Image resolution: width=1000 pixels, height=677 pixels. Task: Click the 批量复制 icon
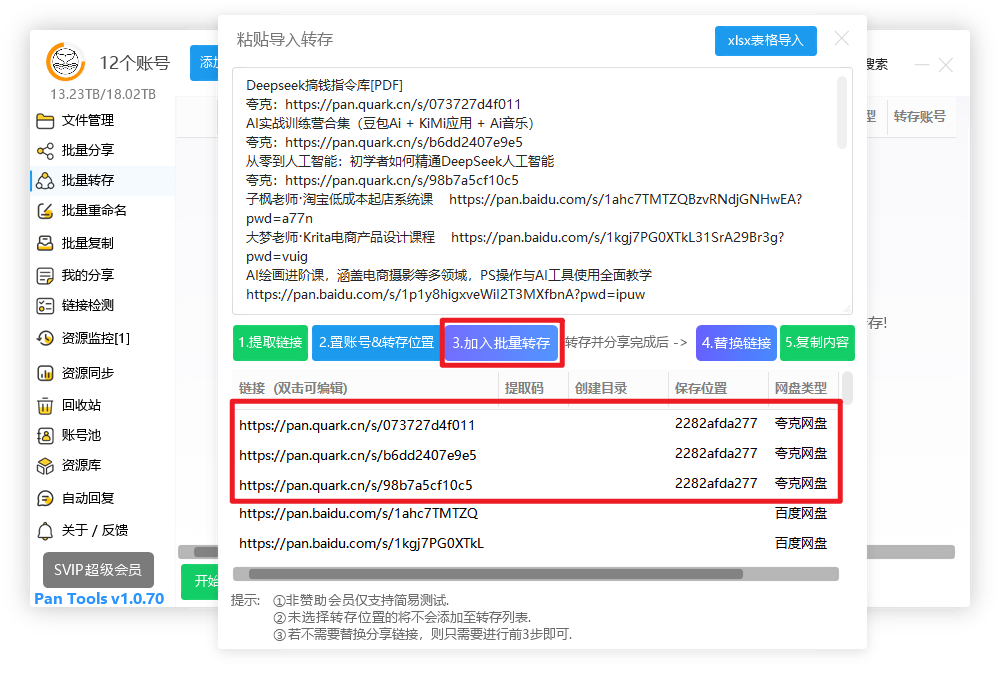tap(45, 243)
